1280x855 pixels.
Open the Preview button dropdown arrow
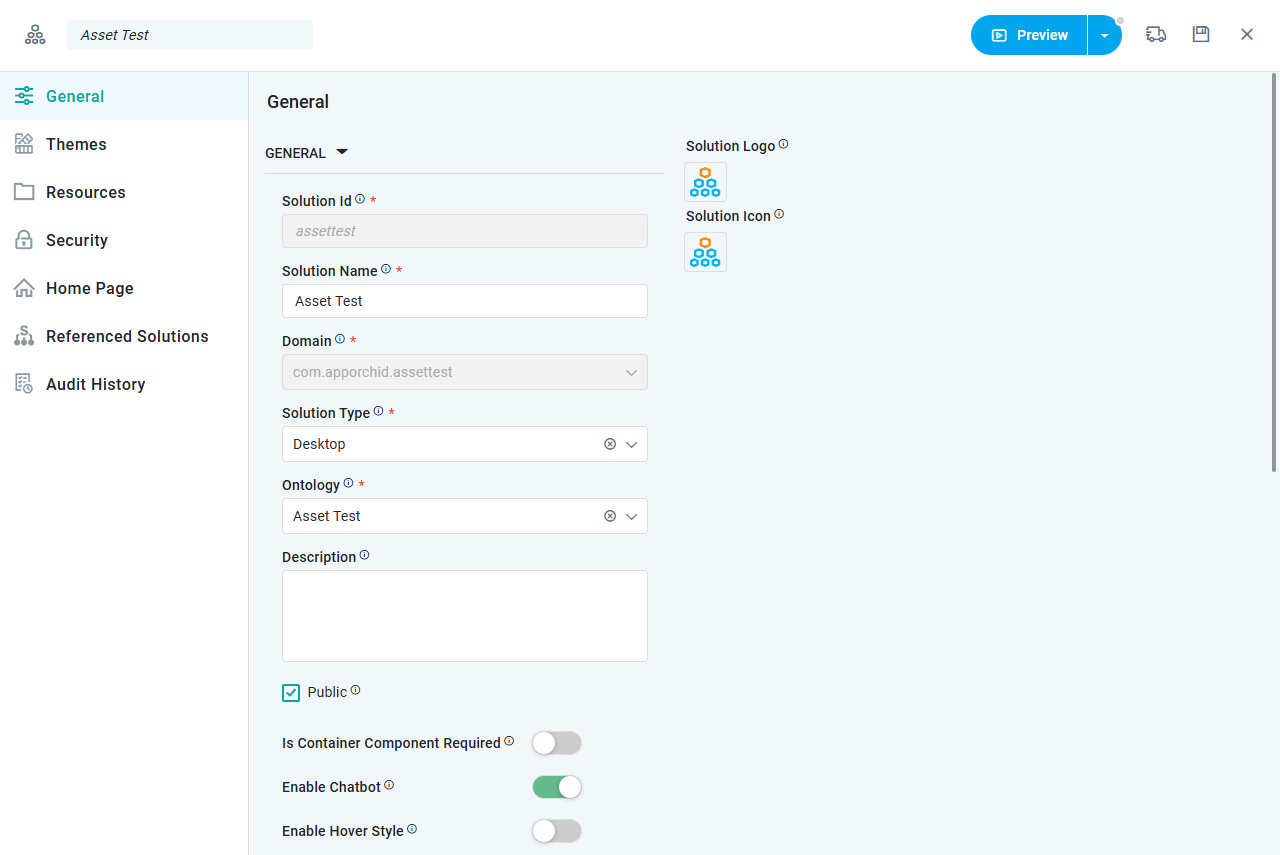(x=1104, y=35)
